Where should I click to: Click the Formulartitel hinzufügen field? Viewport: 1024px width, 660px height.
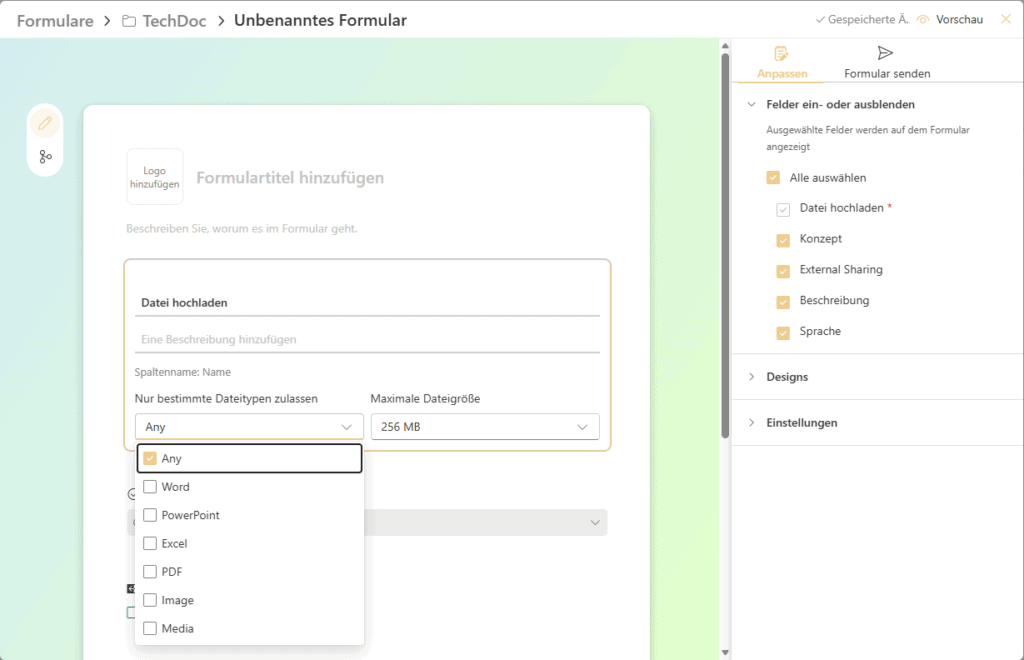point(290,178)
